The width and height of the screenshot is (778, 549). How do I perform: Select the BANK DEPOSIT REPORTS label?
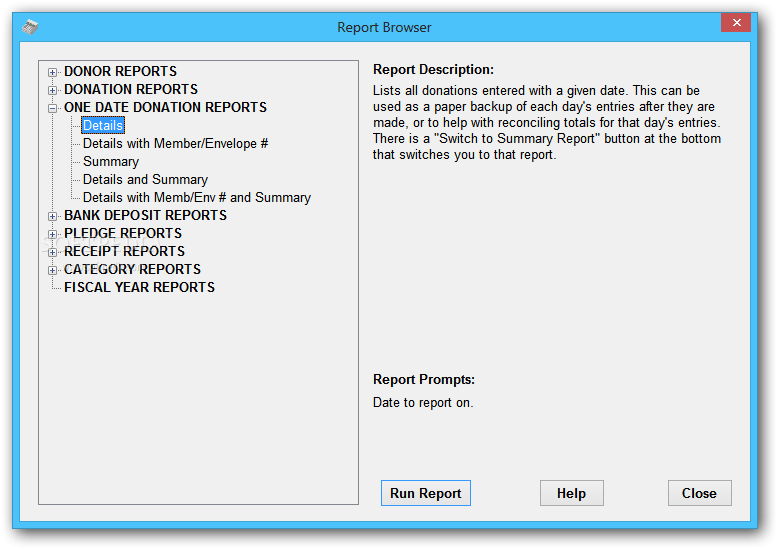pyautogui.click(x=145, y=215)
